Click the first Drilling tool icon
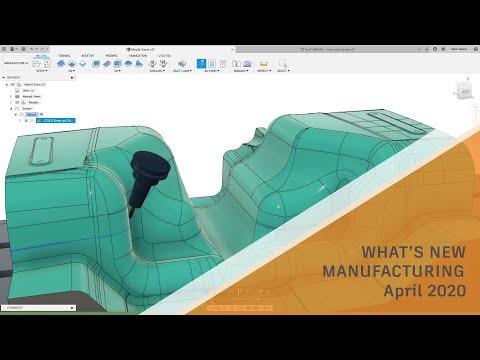 coord(153,63)
